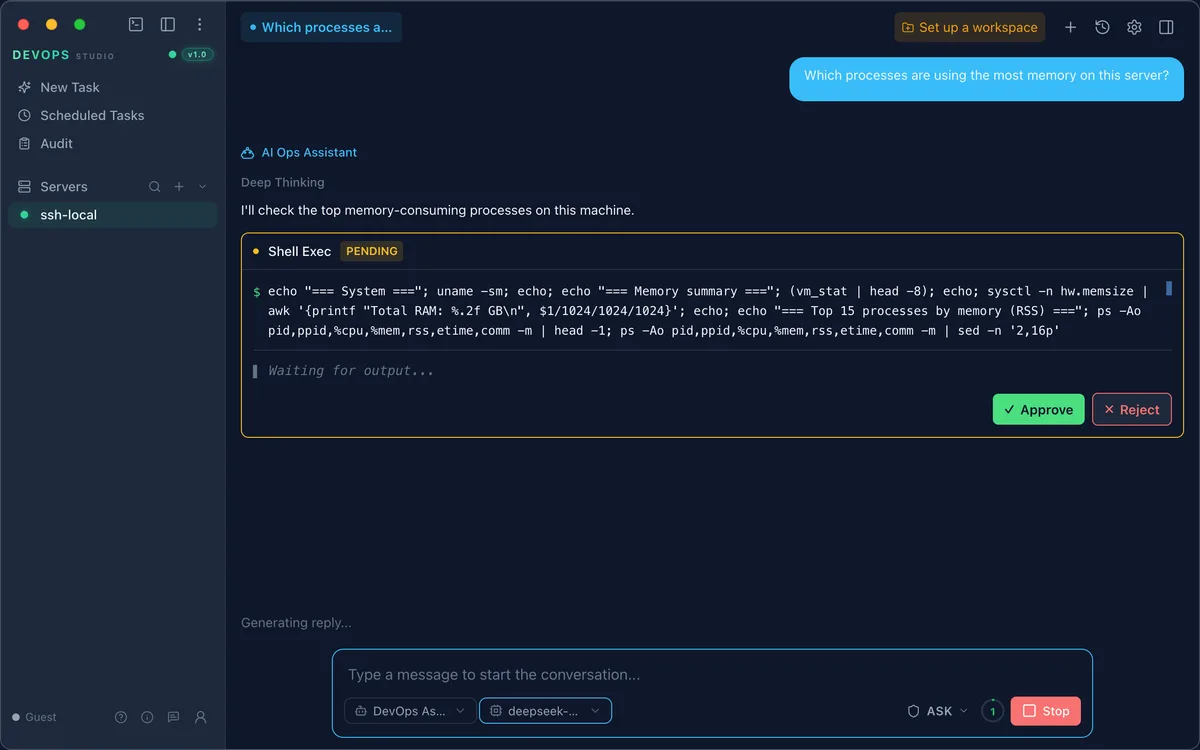The width and height of the screenshot is (1200, 750).
Task: Open the DevOps As... agent dropdown
Action: (410, 711)
